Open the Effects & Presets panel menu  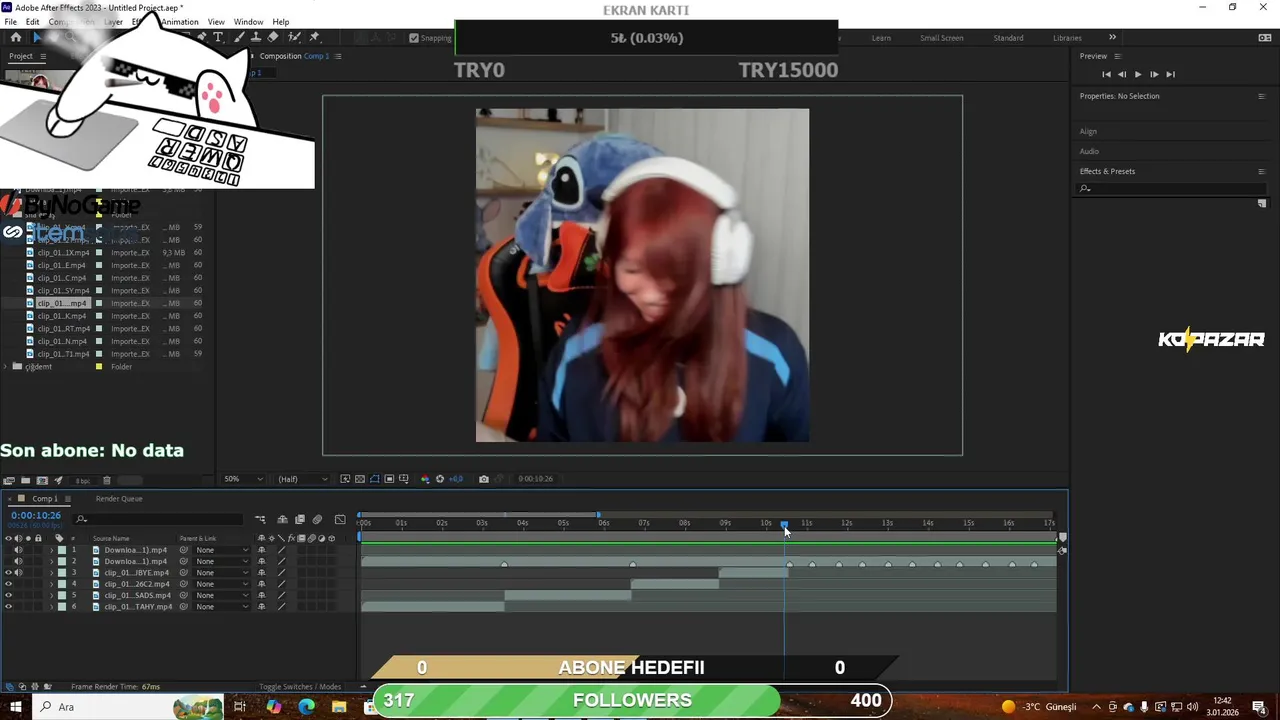(1261, 171)
